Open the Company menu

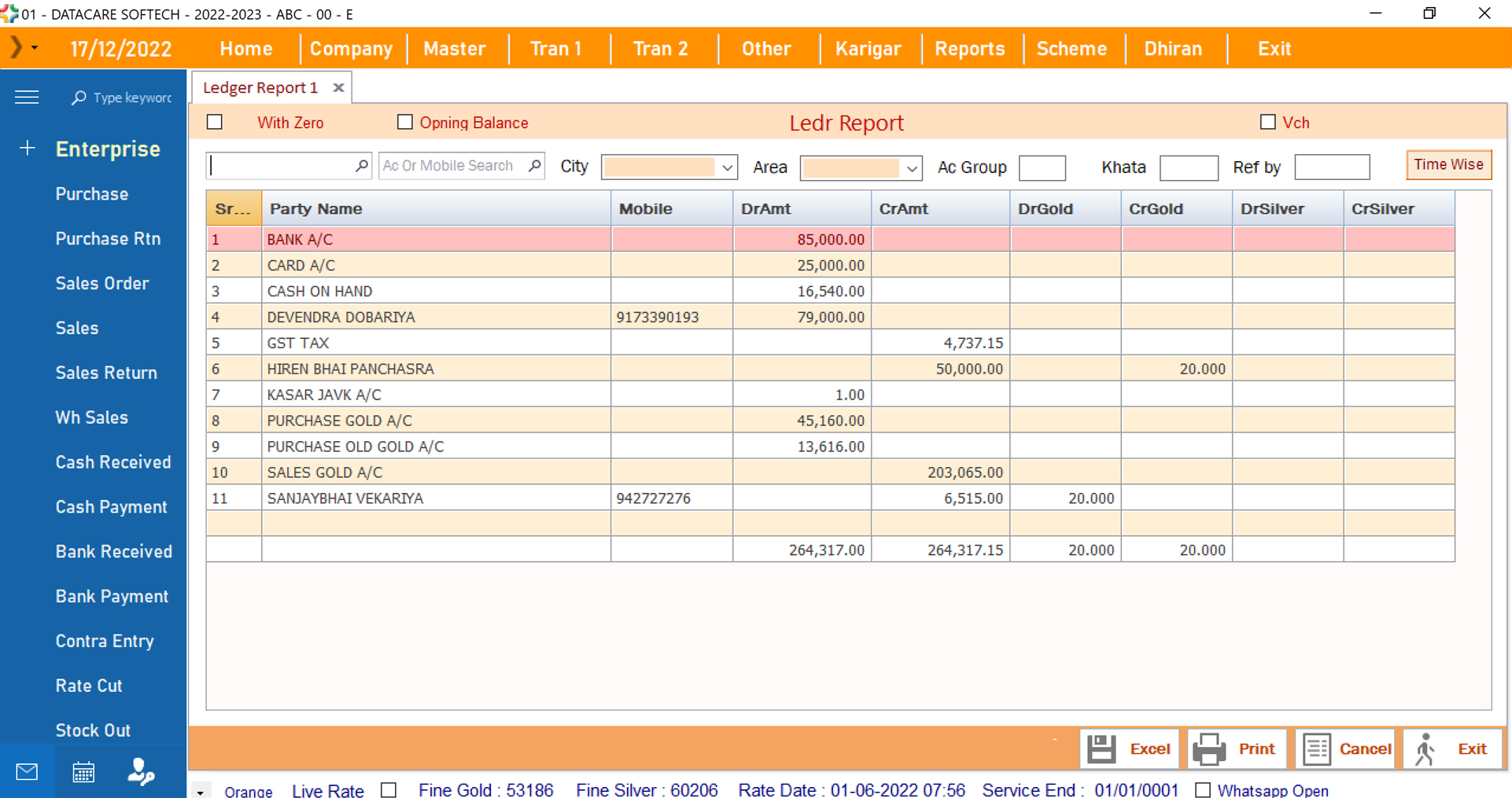click(351, 49)
